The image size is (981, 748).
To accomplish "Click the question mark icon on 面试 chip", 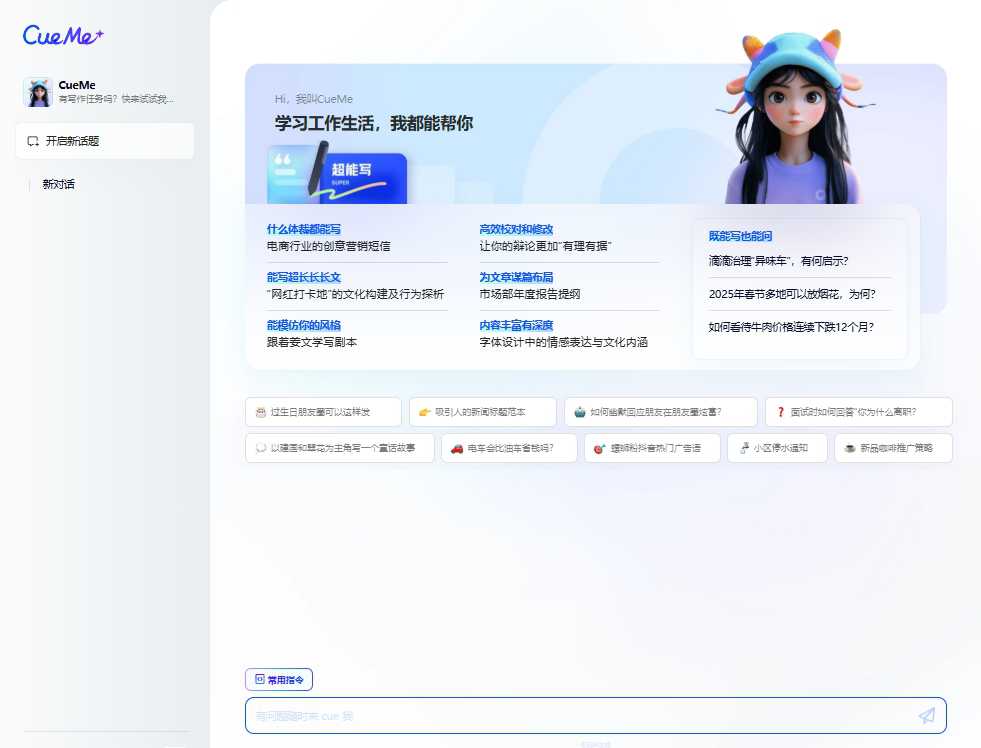I will click(780, 411).
